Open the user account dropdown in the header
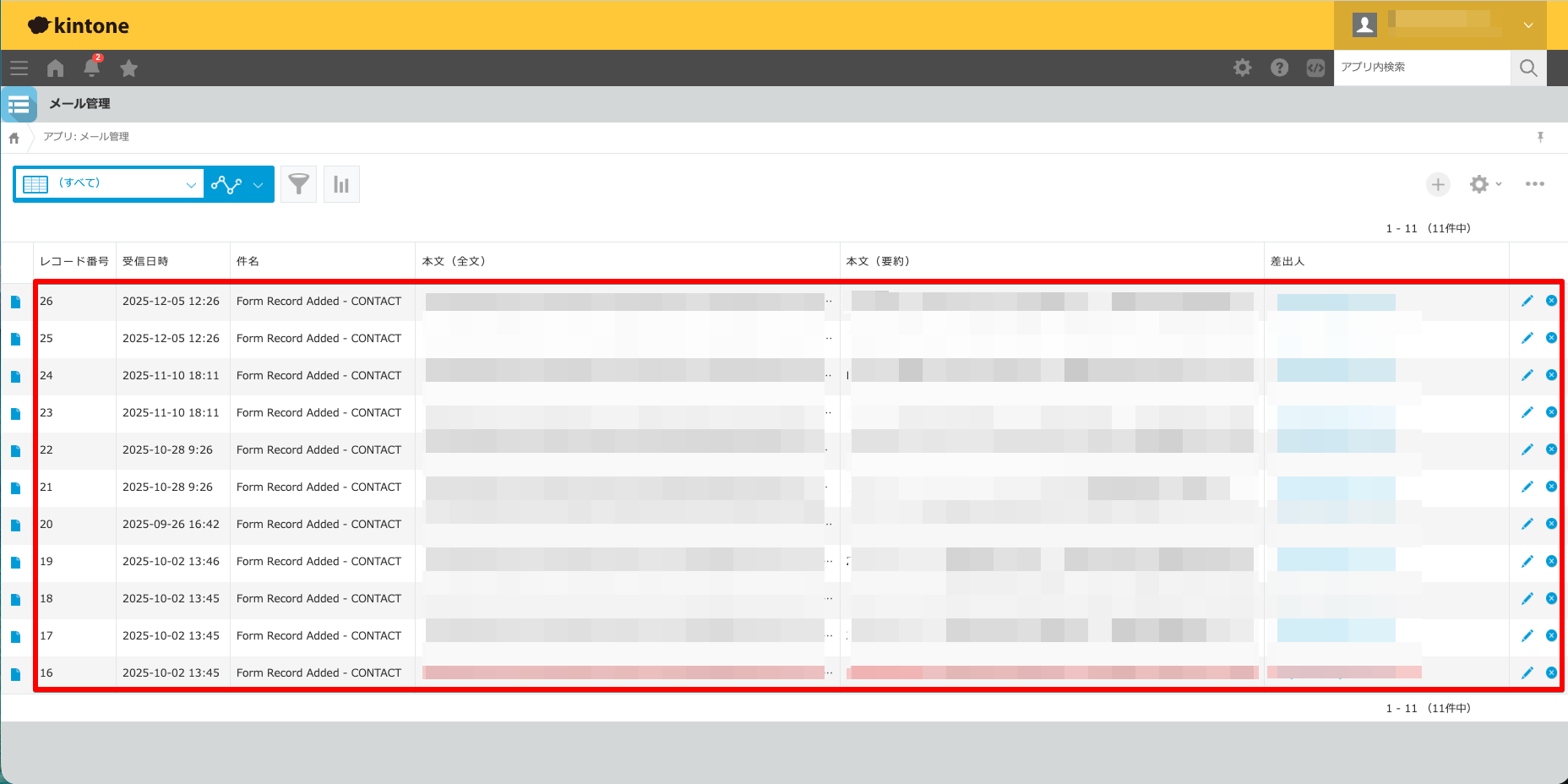 point(1529,25)
